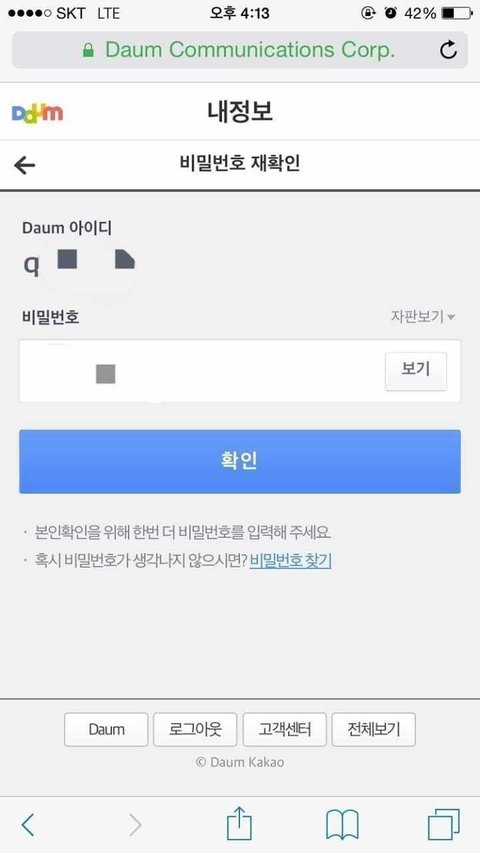Screen dimensions: 480x853
Task: Tap Safari back chevron in toolbar
Action: click(28, 824)
